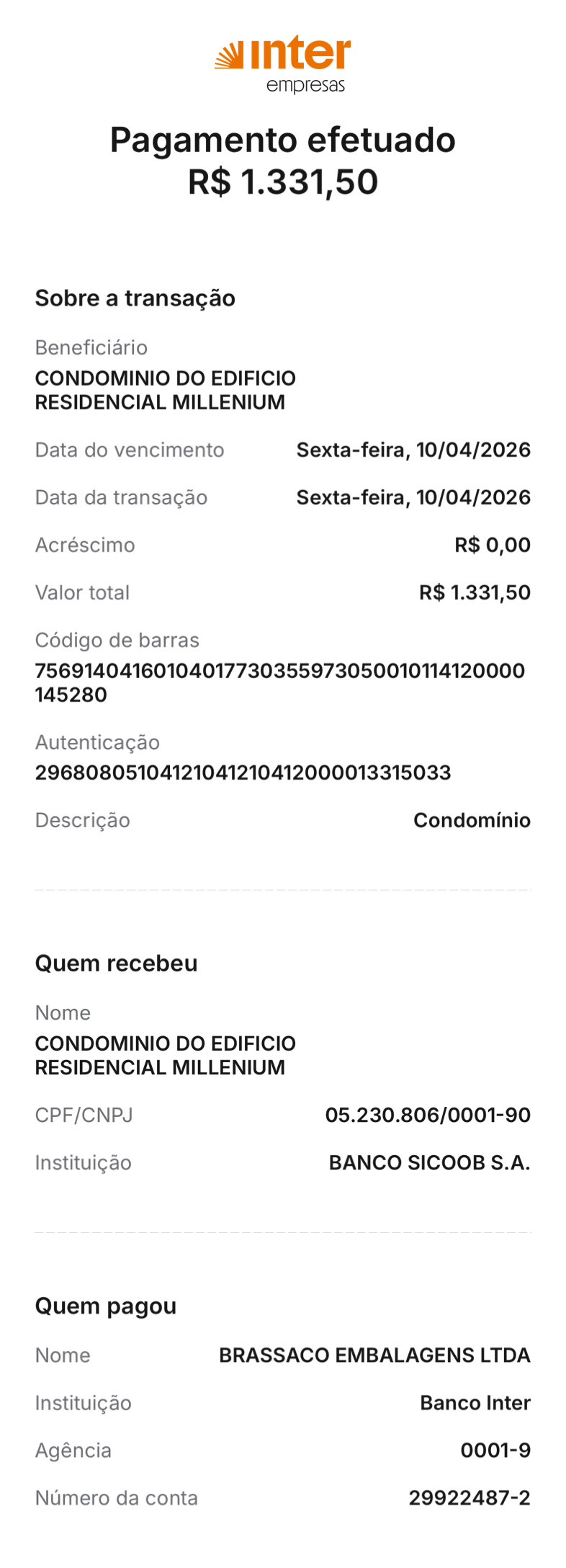Viewport: 566px width, 1568px height.
Task: Click the Data da transação date value
Action: [x=413, y=498]
